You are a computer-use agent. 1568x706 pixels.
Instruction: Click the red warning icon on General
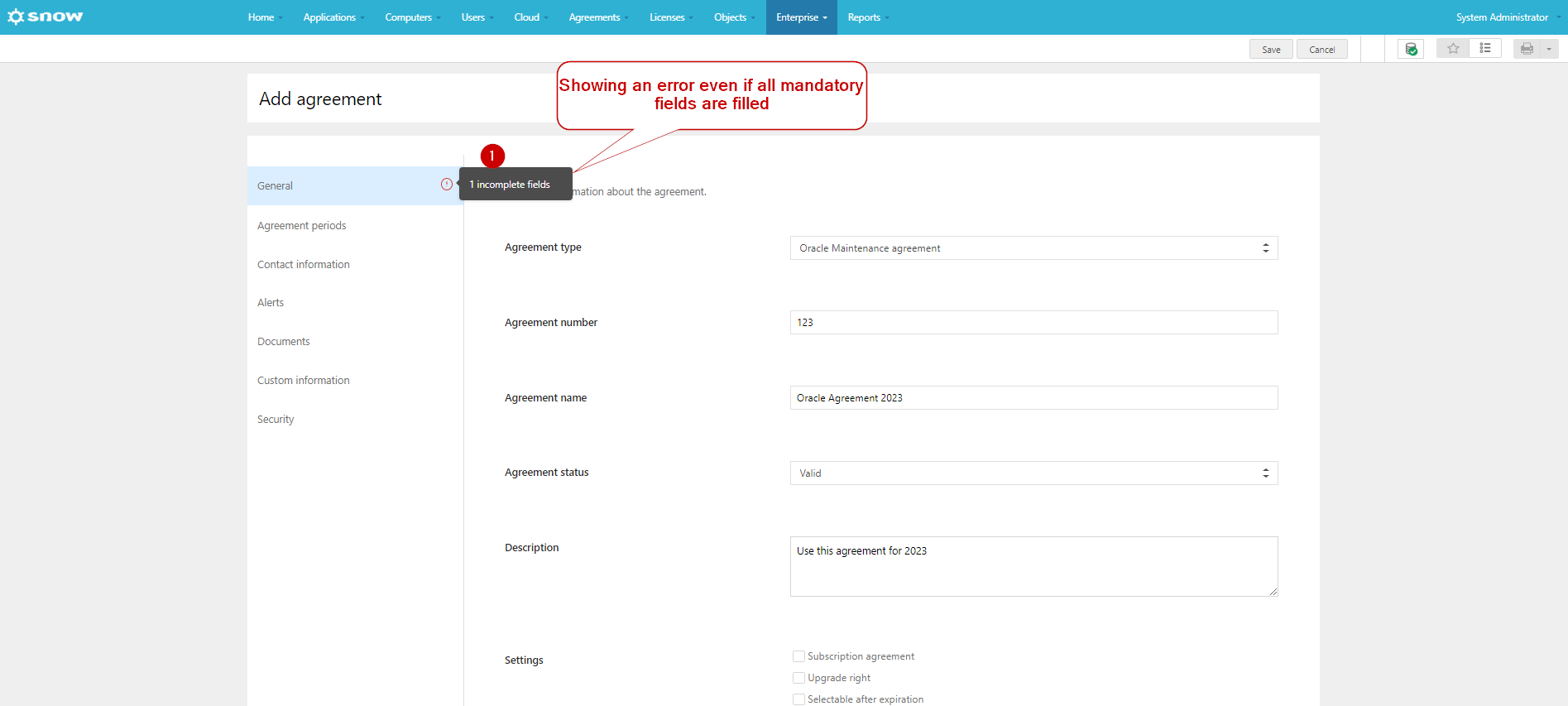(447, 185)
